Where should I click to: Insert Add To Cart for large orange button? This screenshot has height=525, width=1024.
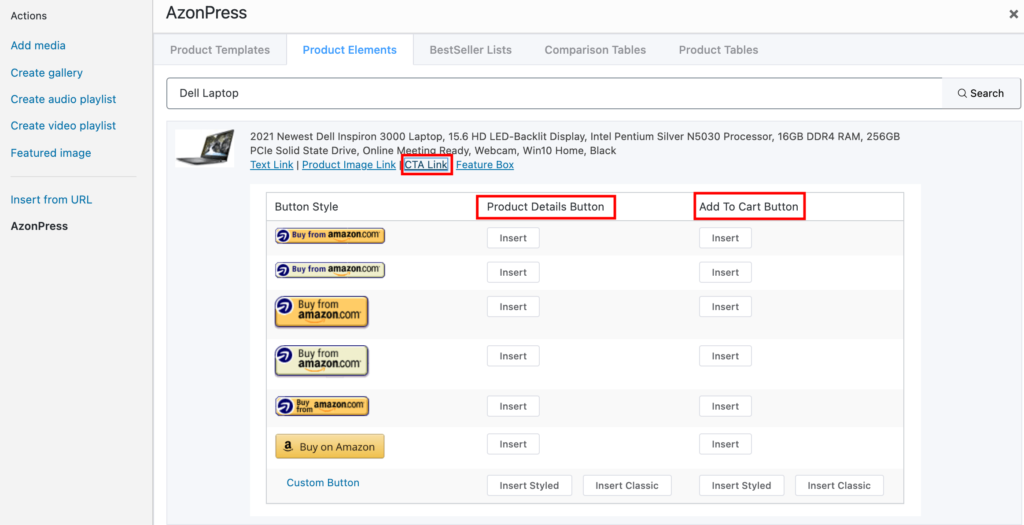726,306
